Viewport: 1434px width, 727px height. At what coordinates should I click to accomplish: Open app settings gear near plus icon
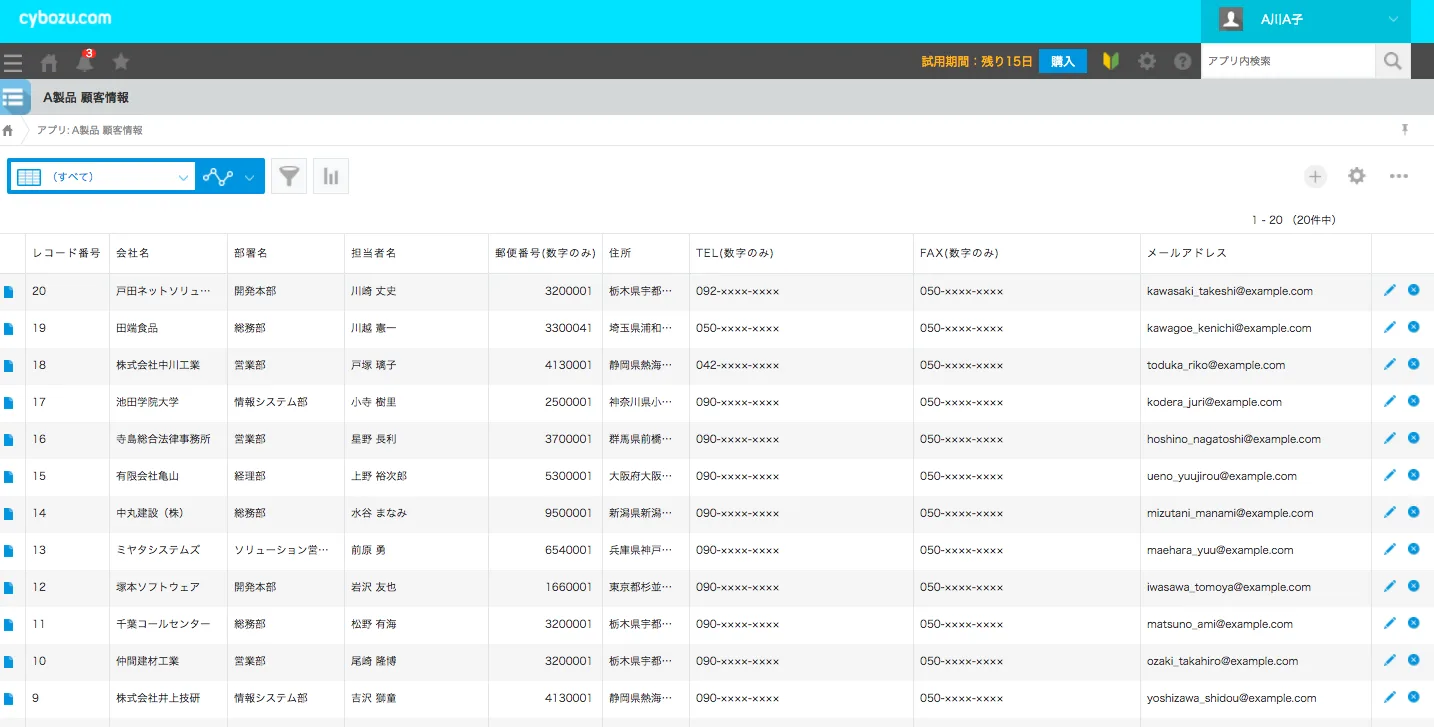[x=1356, y=176]
